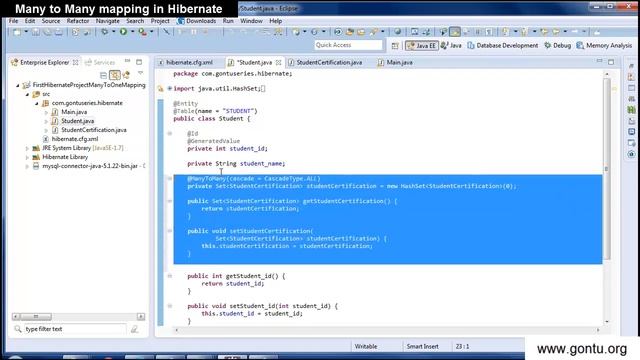
Task: Open the Refactor menu
Action: pyautogui.click(x=78, y=21)
